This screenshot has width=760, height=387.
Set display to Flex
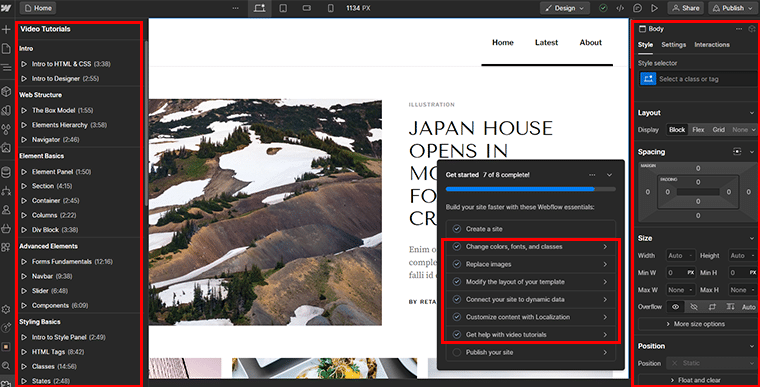point(698,130)
